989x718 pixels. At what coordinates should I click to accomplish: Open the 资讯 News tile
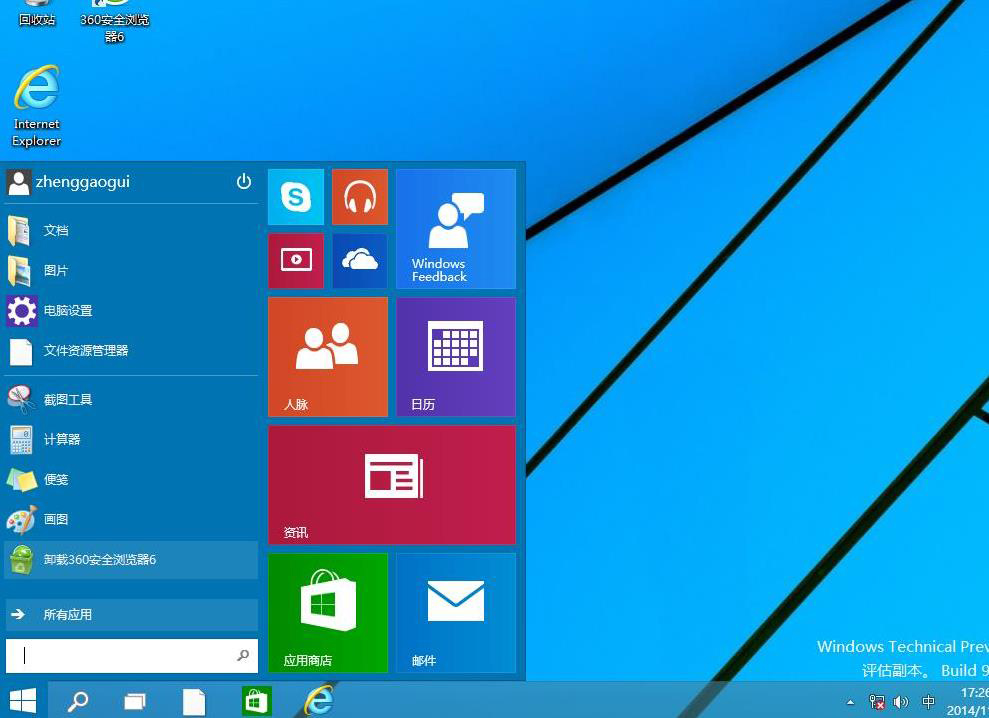(x=392, y=485)
